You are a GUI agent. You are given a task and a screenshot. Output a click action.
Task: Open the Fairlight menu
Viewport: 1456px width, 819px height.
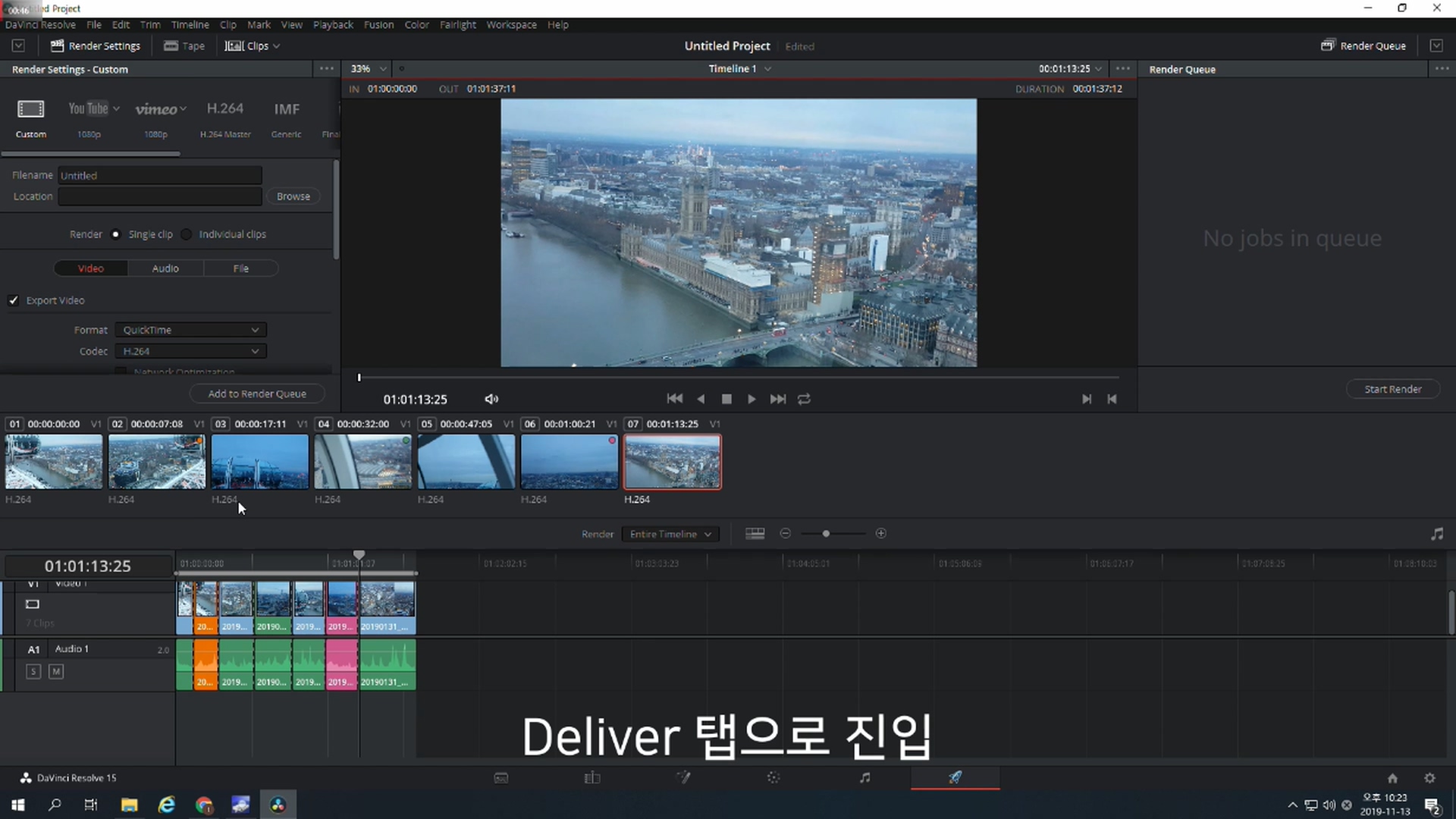pos(457,24)
